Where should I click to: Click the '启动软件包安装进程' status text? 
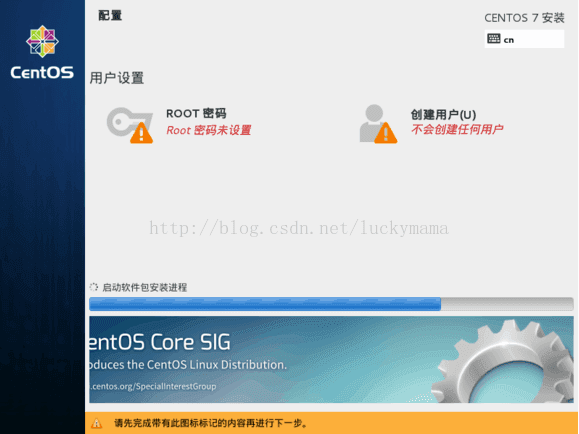tap(144, 287)
